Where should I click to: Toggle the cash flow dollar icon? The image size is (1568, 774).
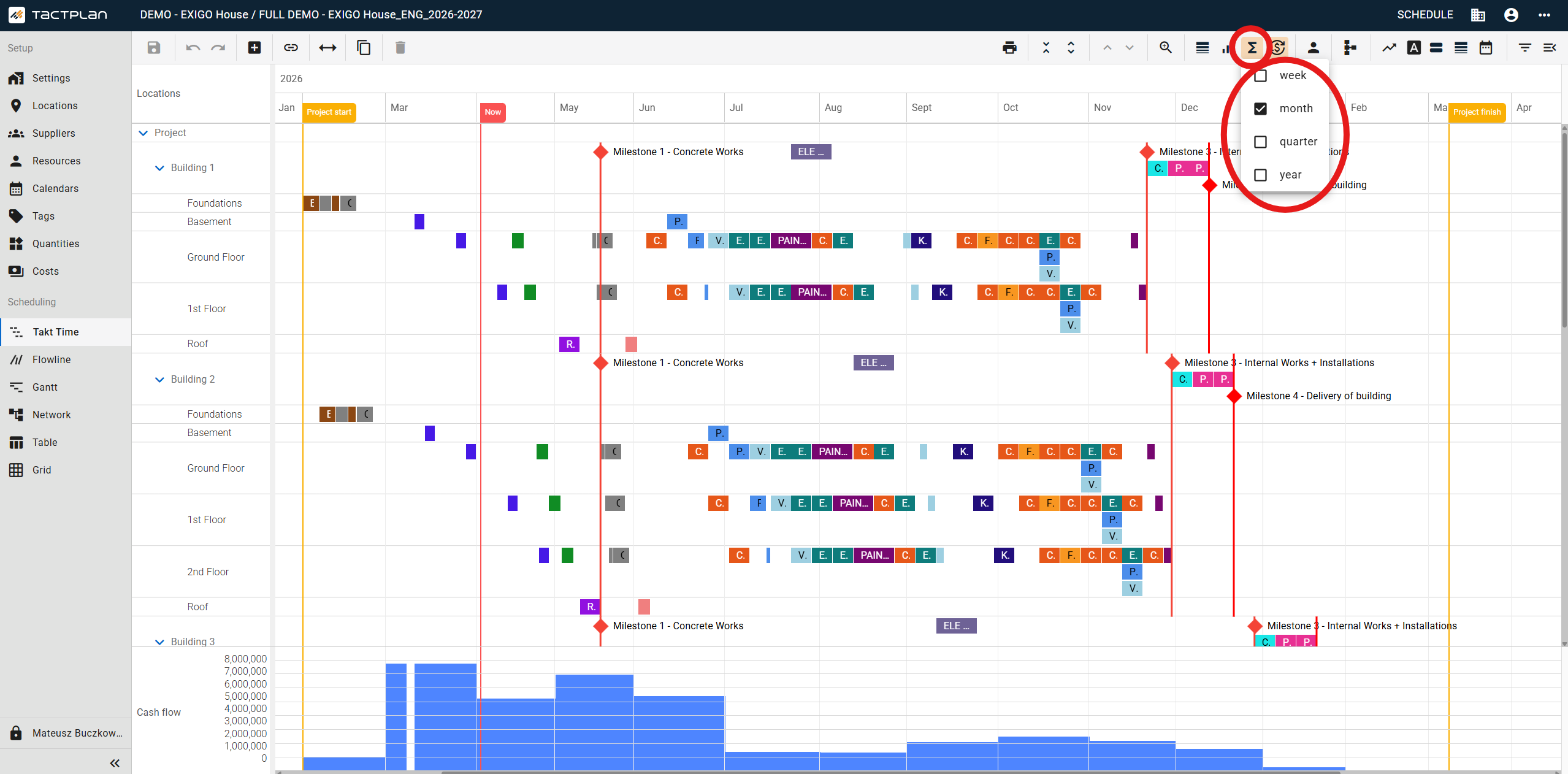pos(1278,48)
